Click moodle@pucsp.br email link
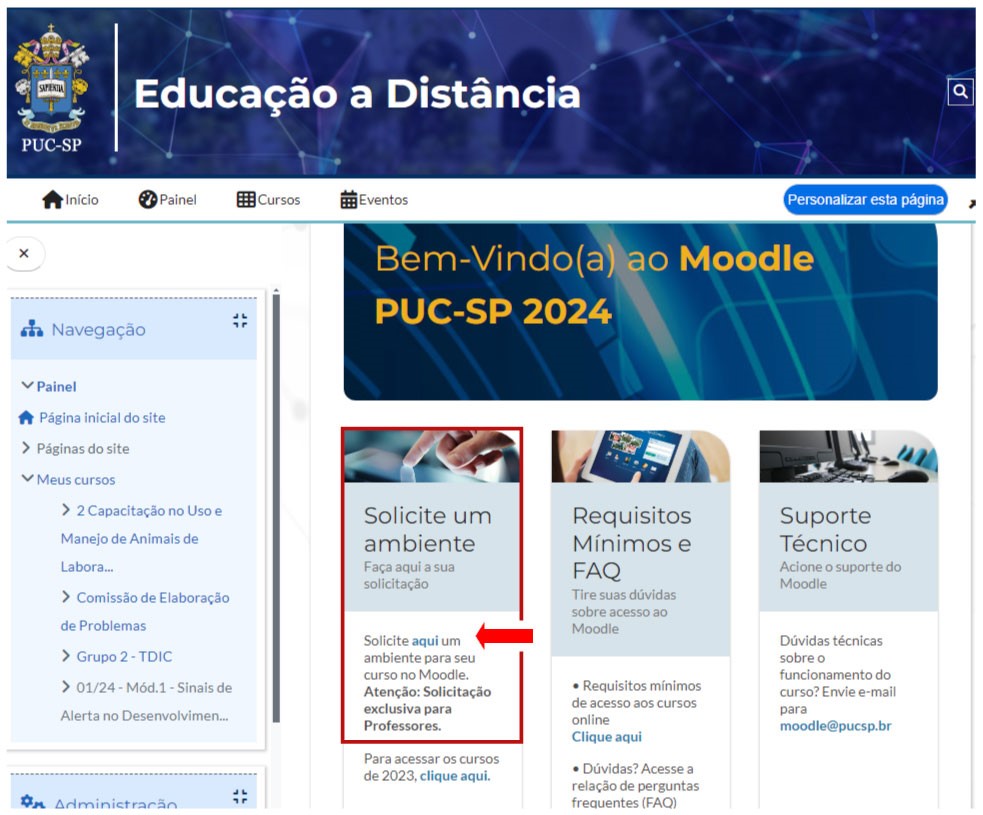983x815 pixels. (x=835, y=725)
